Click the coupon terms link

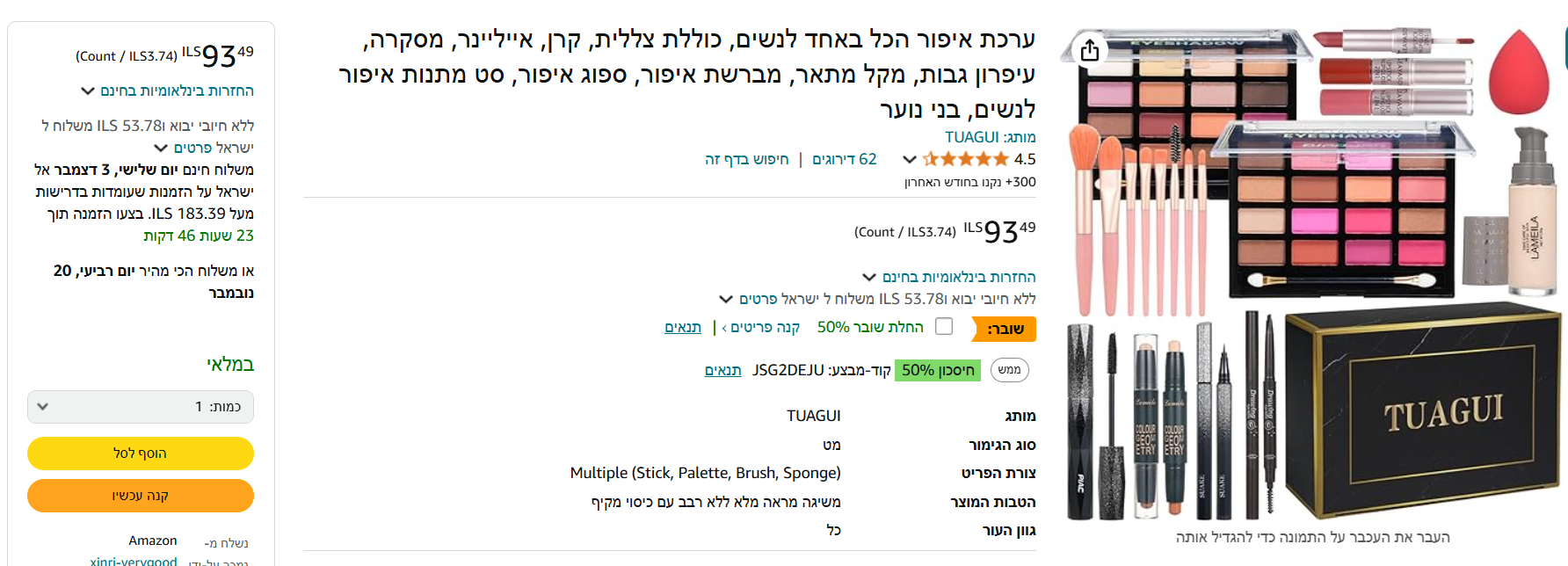[683, 327]
